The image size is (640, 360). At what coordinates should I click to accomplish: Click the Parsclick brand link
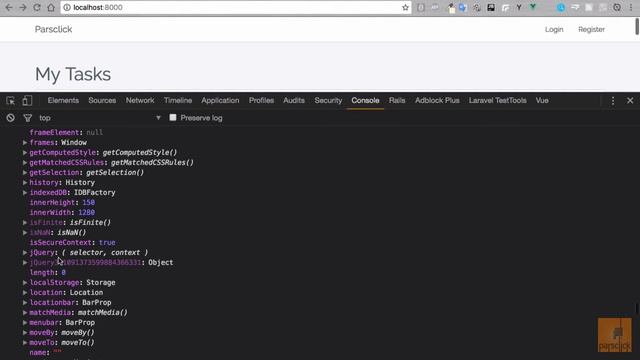click(x=53, y=29)
